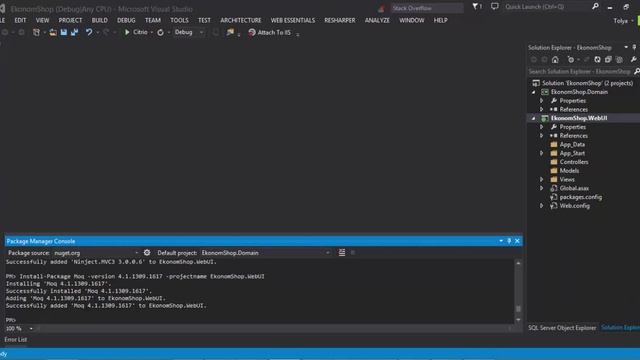Expand References under EkonomShop.Domain
The width and height of the screenshot is (640, 360).
542,109
